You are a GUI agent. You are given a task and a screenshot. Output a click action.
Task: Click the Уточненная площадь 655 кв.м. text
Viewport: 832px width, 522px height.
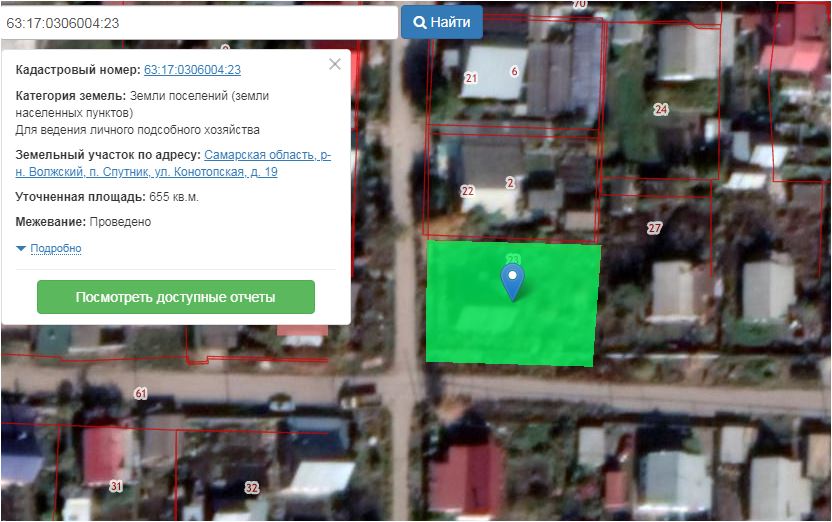(107, 197)
